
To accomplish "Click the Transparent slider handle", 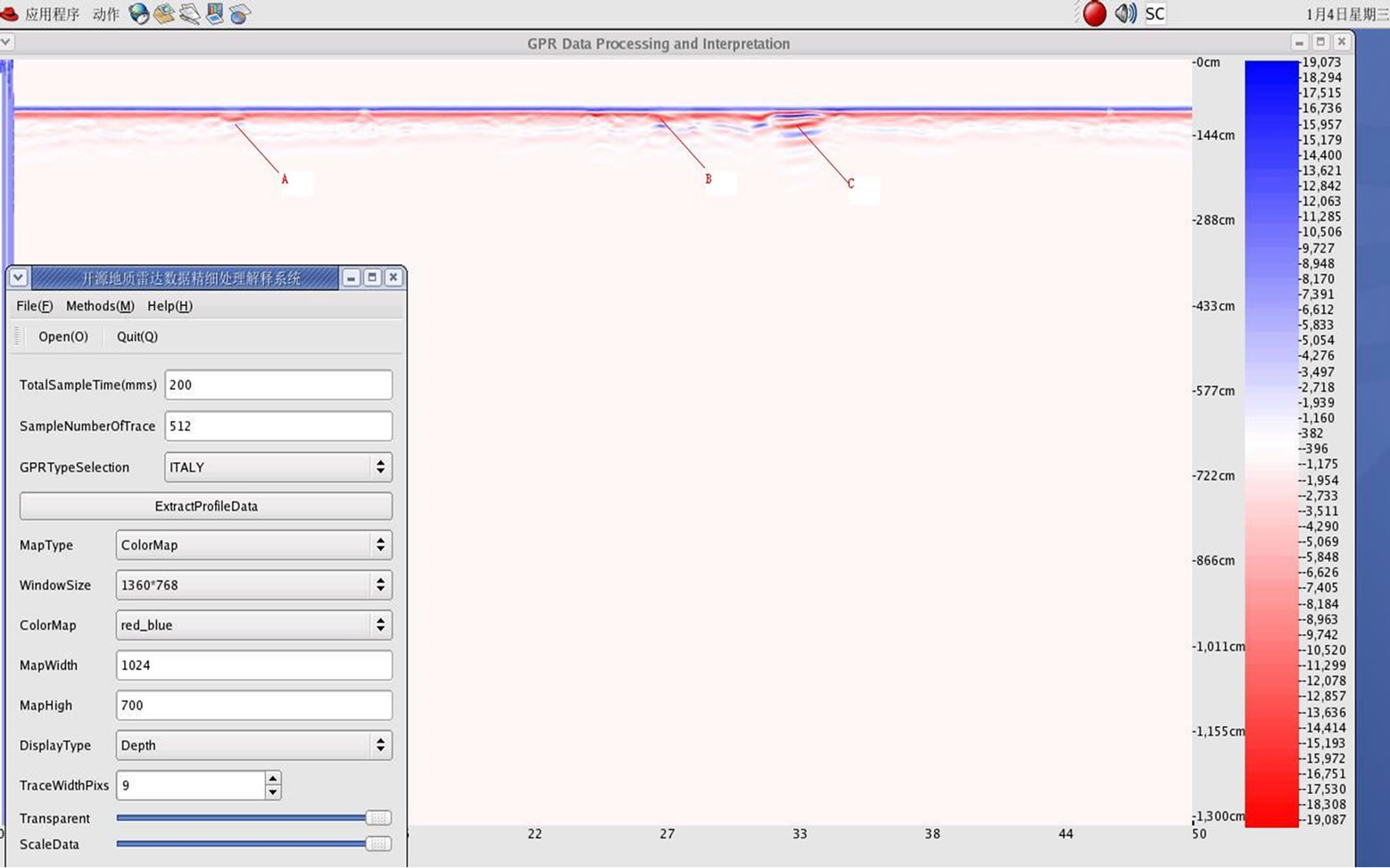I will (x=378, y=818).
